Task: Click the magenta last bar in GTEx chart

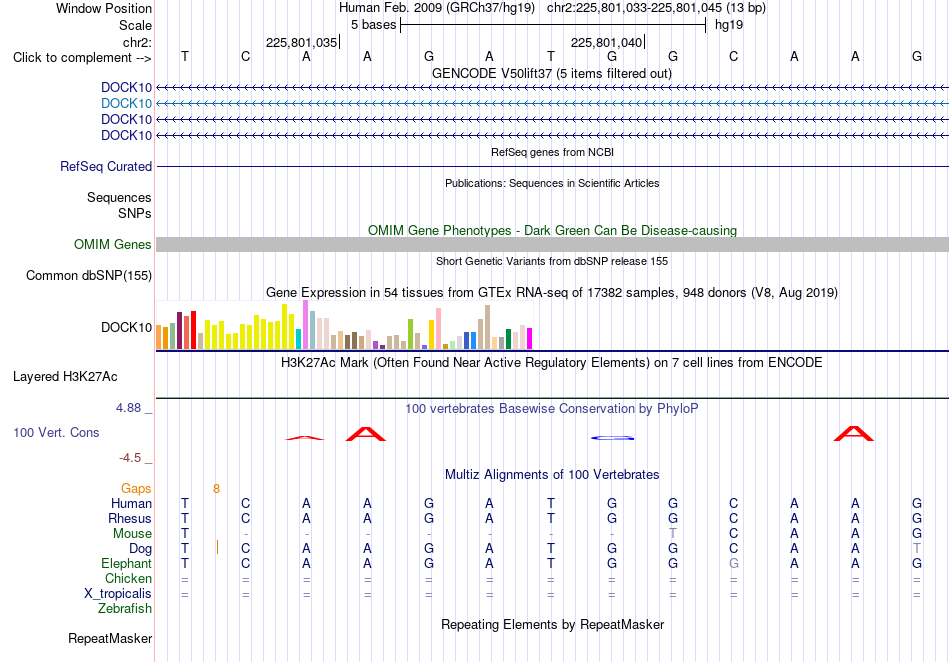Action: point(530,339)
